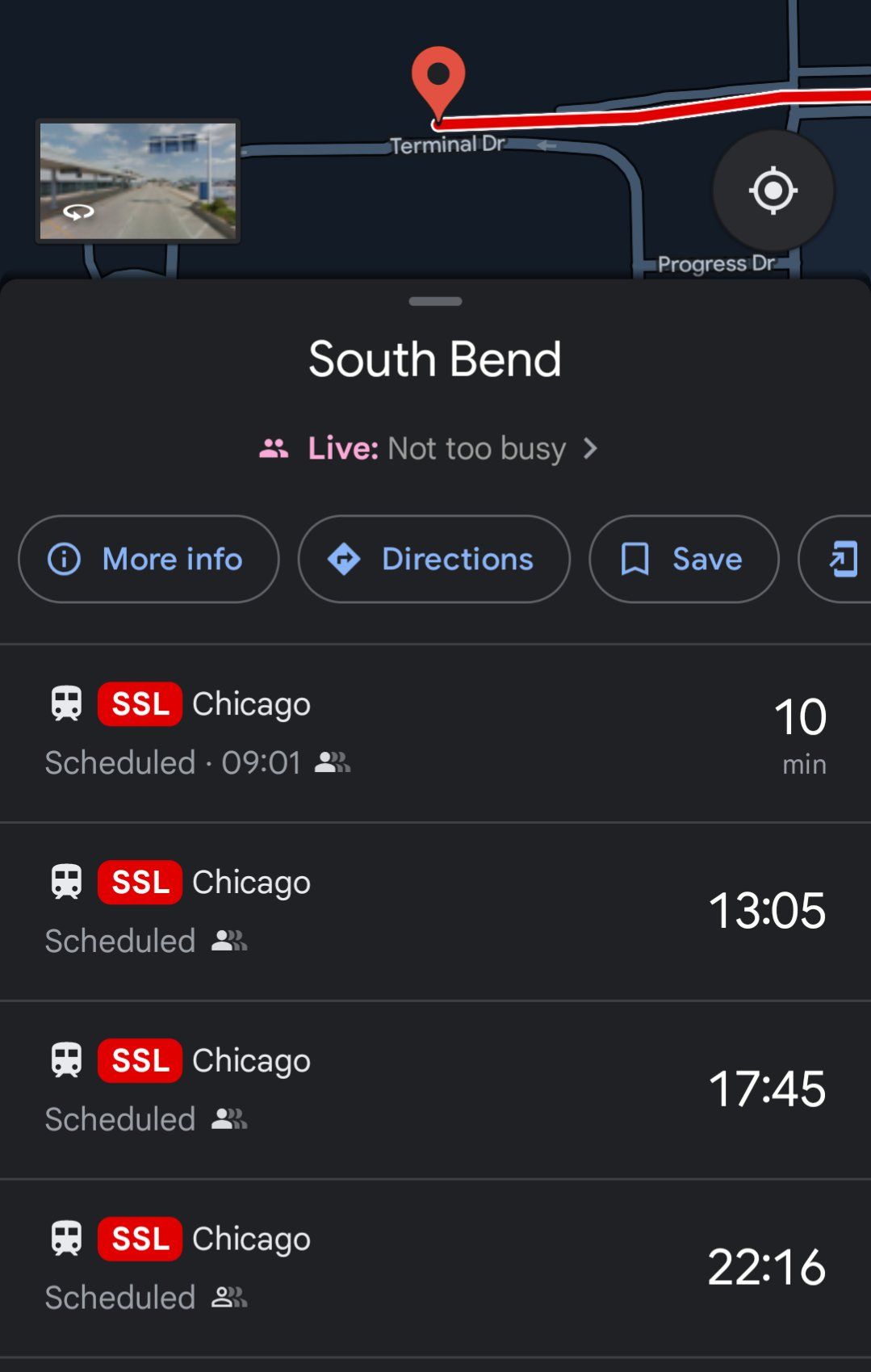Image resolution: width=871 pixels, height=1372 pixels.
Task: Tap the Progress Dr road label
Action: (x=715, y=264)
